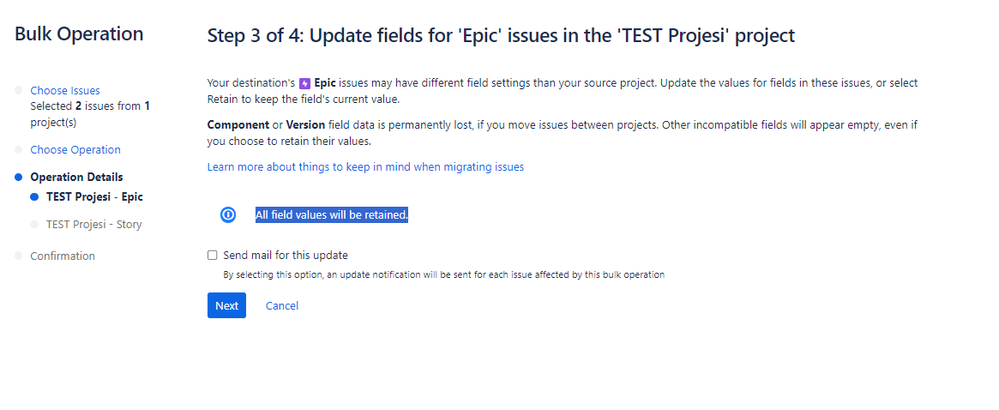
Task: Click the blue info circle icon
Action: [x=228, y=215]
